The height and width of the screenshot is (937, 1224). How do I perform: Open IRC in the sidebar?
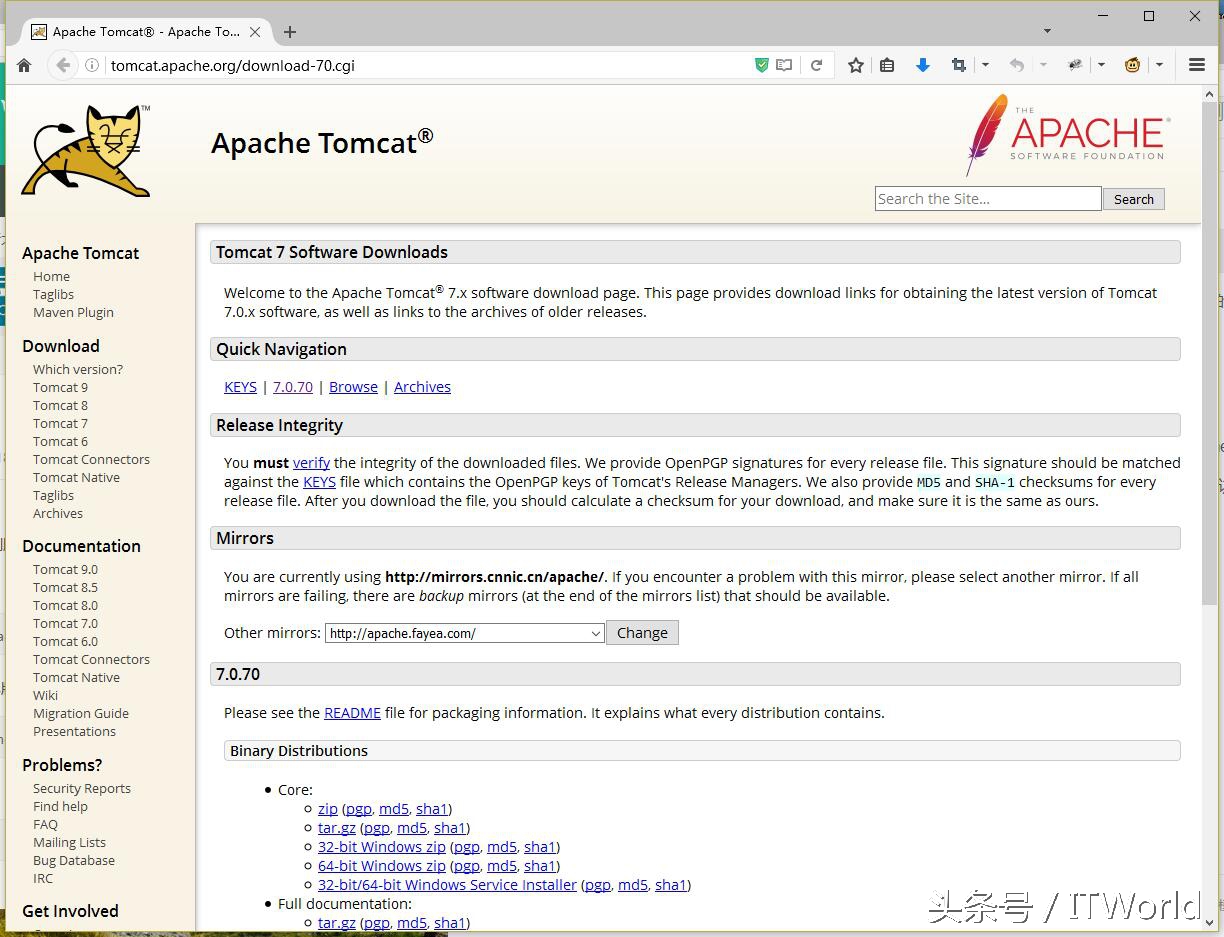coord(43,878)
